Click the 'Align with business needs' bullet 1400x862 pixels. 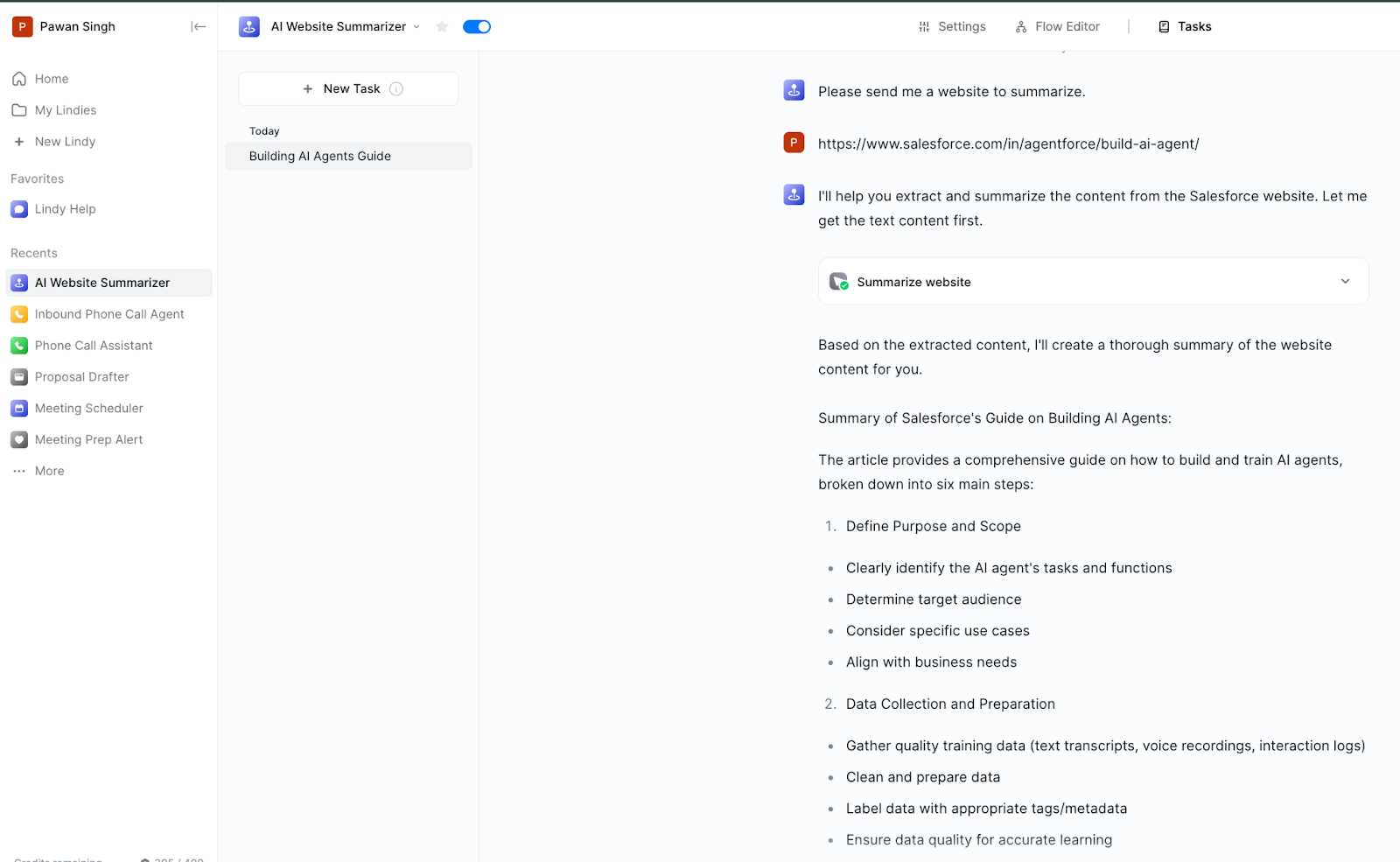pos(931,662)
